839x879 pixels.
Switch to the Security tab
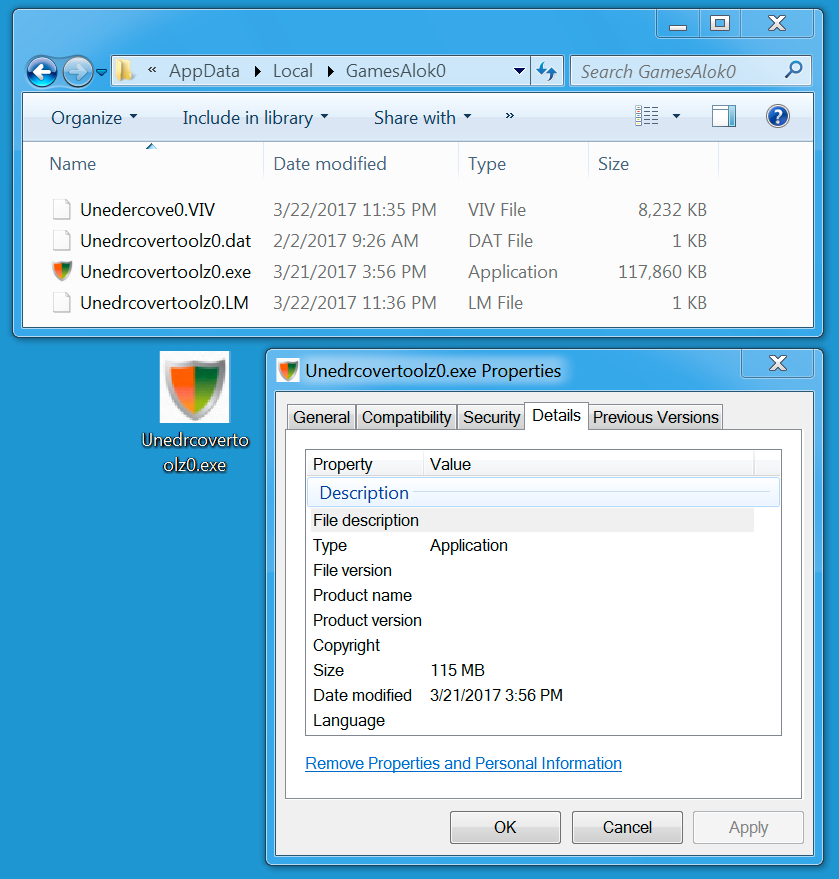pos(492,417)
